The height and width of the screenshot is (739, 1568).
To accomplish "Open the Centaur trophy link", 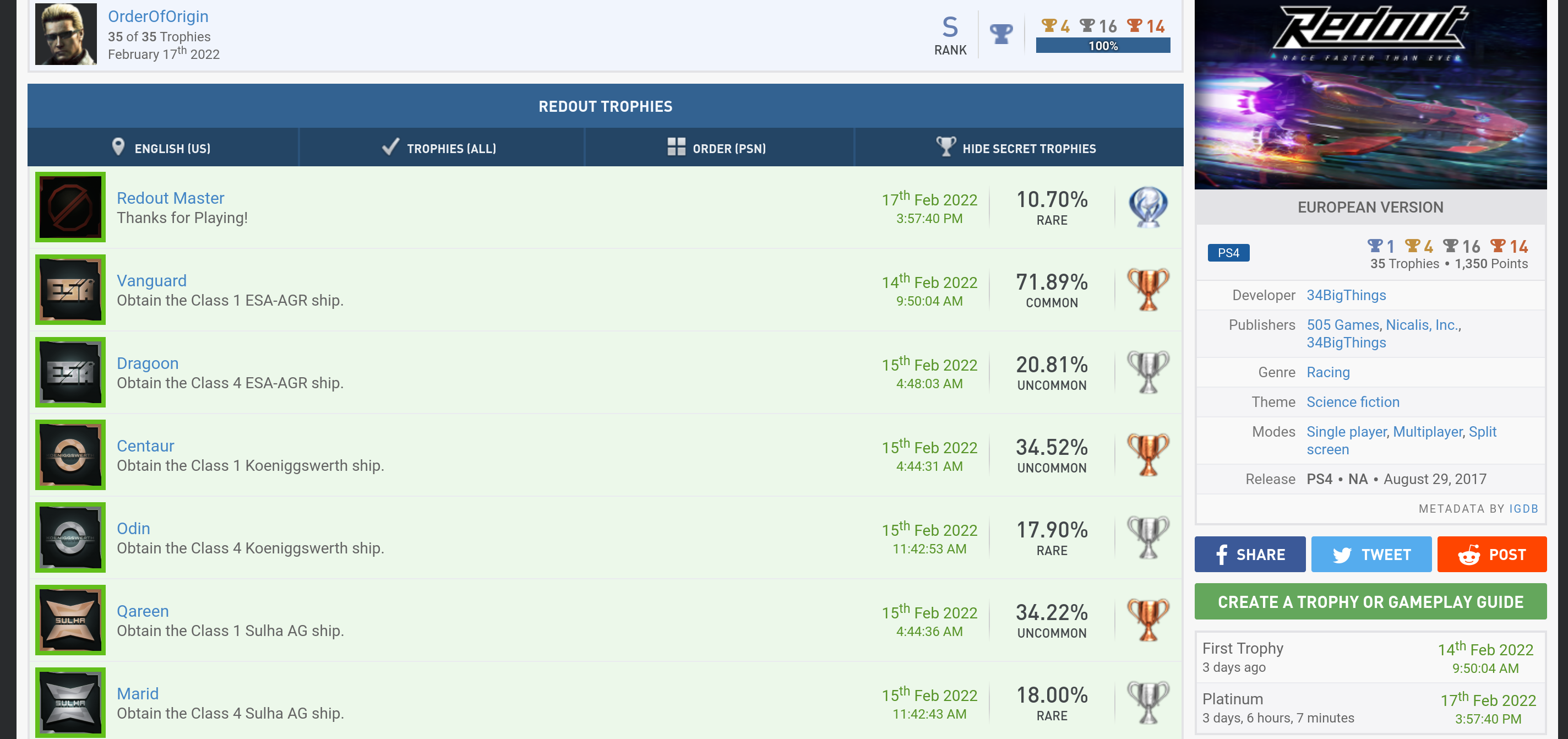I will click(x=145, y=445).
